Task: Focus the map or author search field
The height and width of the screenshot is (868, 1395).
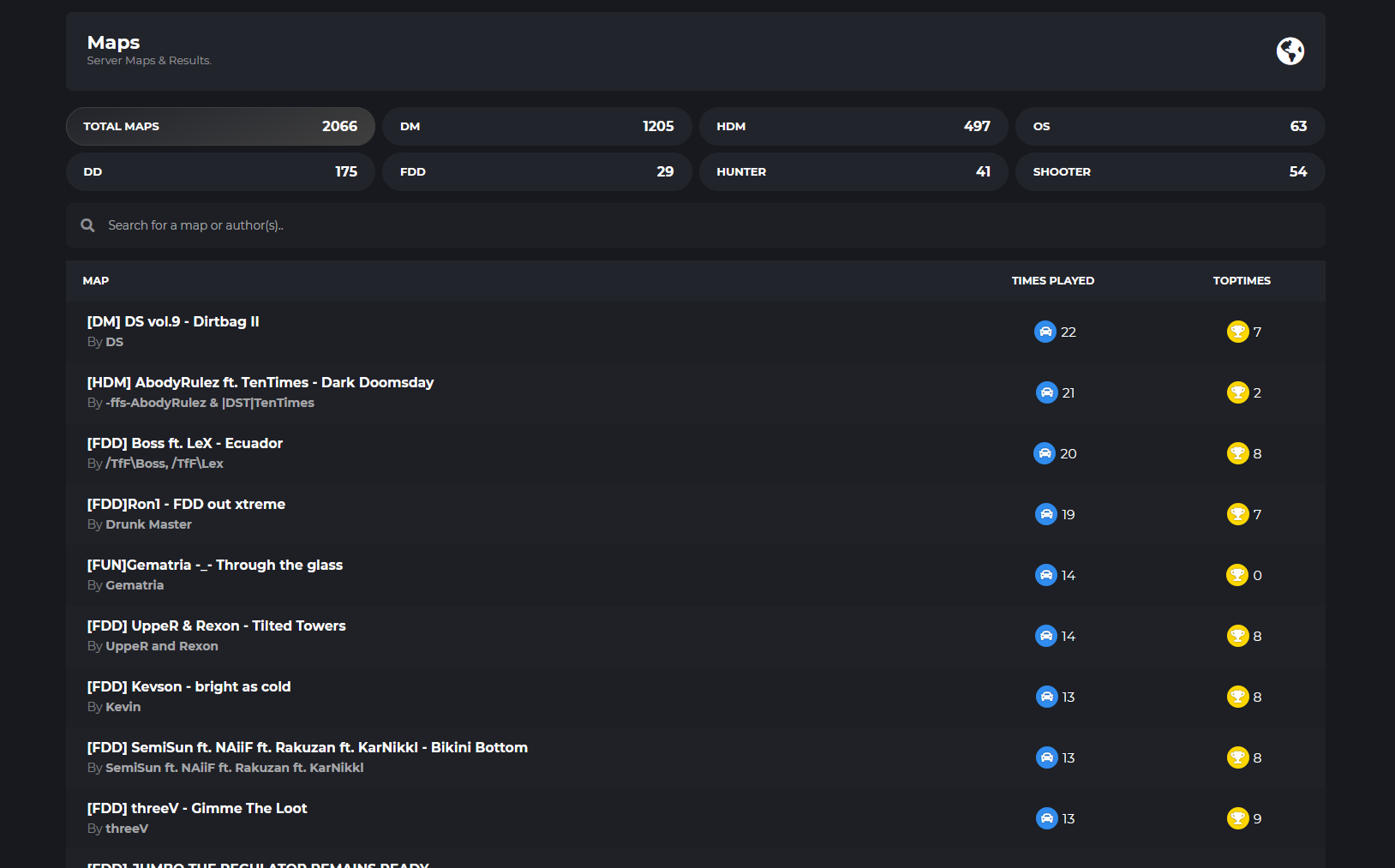Action: point(696,225)
